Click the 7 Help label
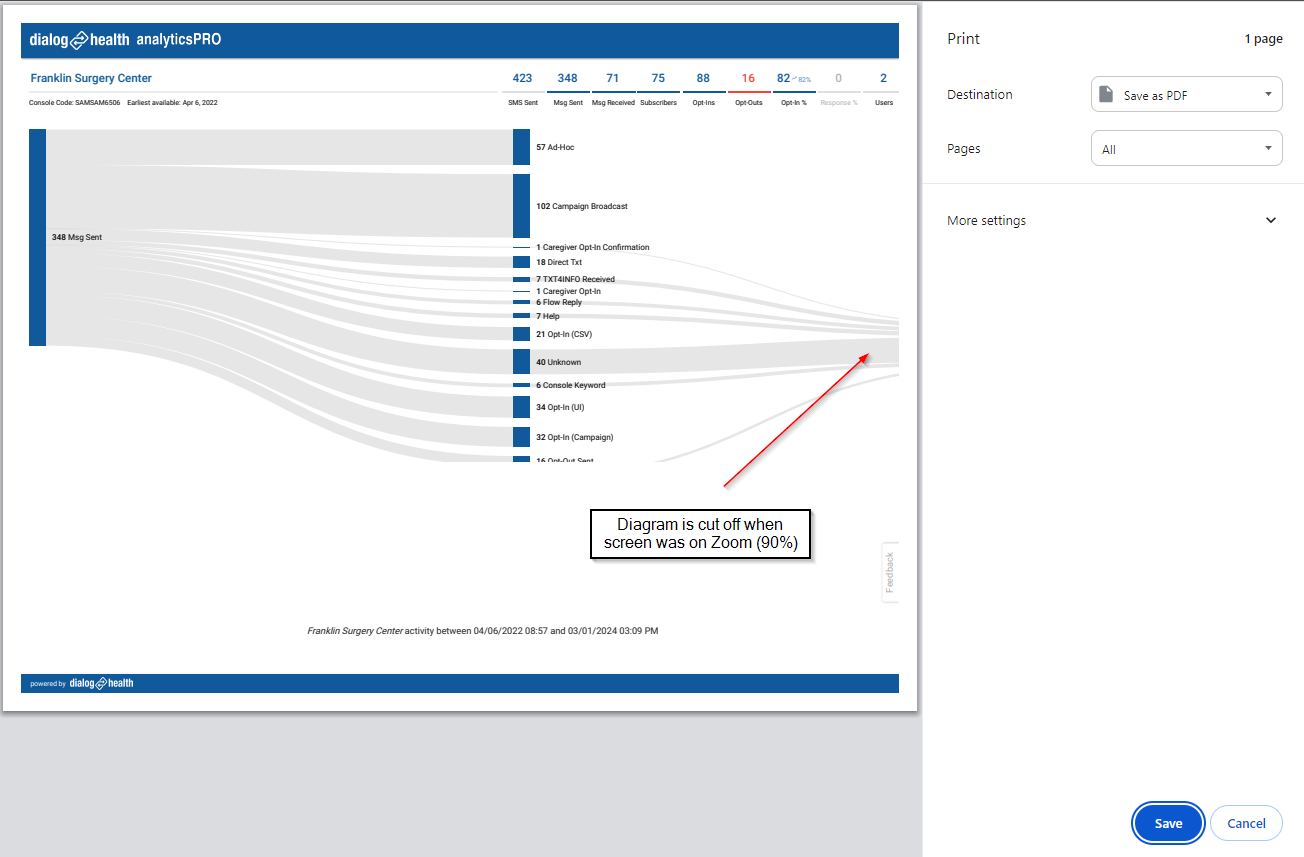 coord(548,316)
